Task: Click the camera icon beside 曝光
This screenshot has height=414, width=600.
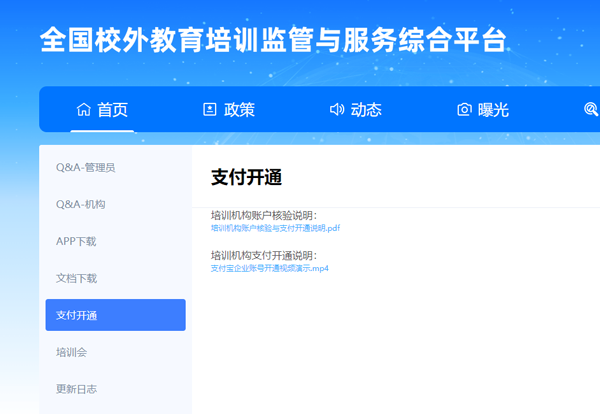Action: click(464, 110)
